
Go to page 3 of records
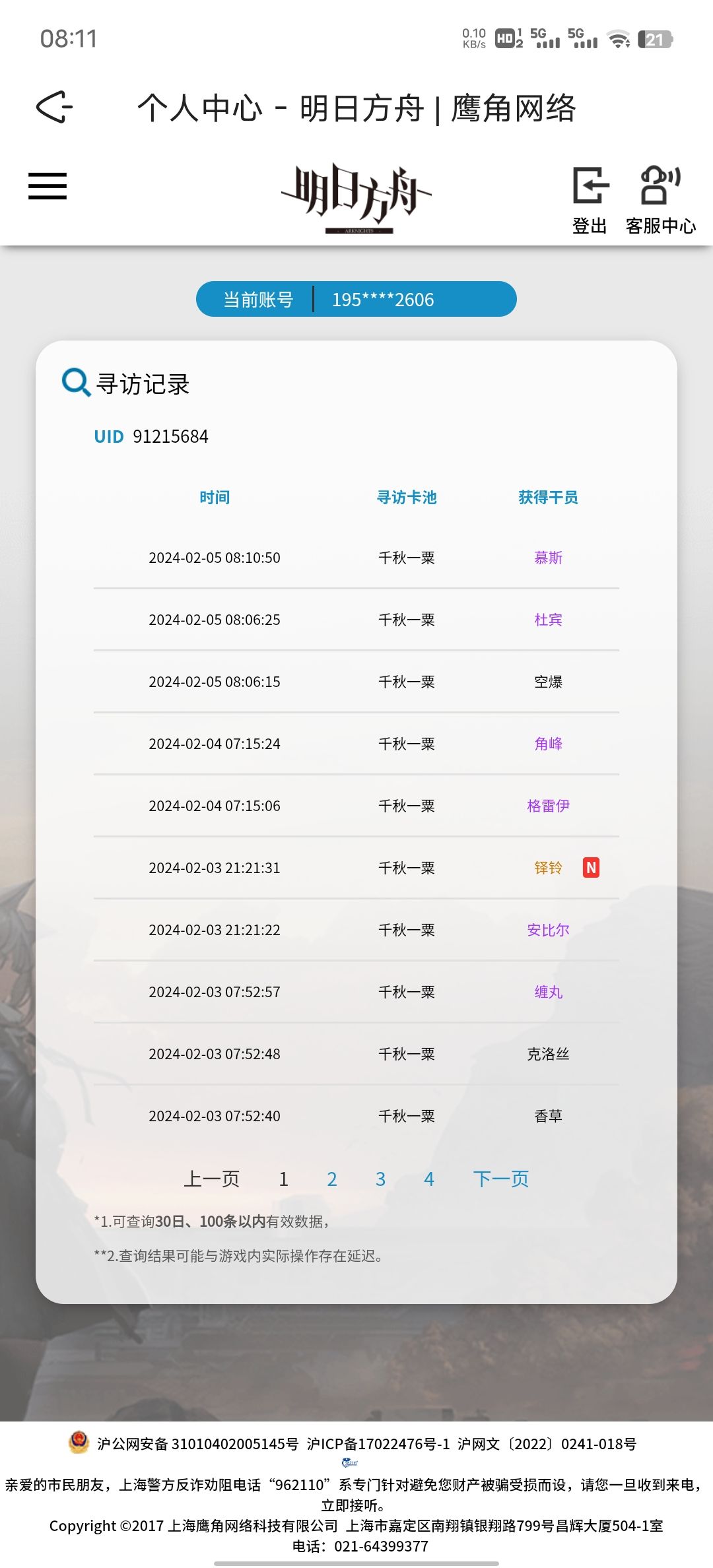380,1179
